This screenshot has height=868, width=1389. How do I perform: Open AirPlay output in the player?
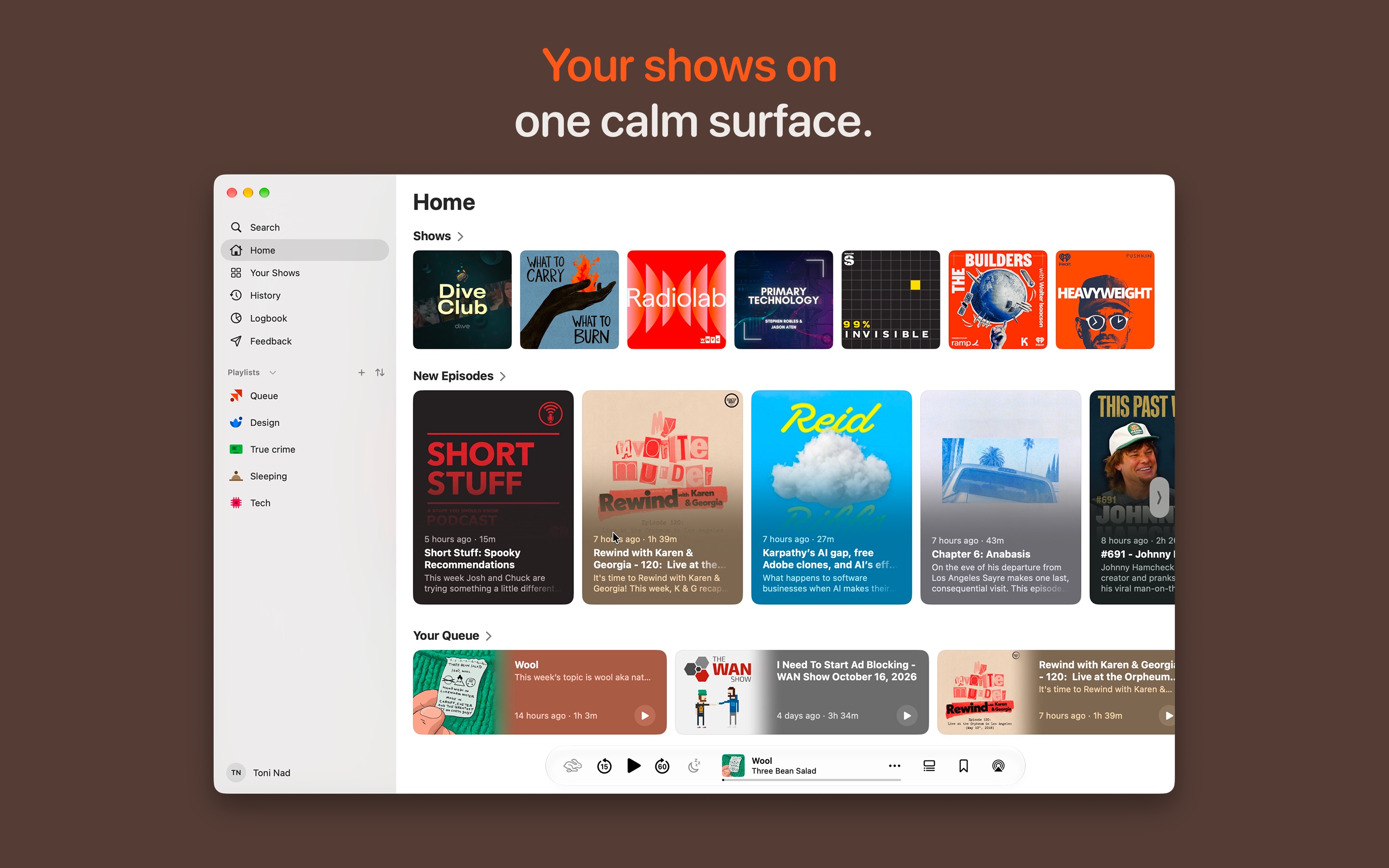(999, 766)
